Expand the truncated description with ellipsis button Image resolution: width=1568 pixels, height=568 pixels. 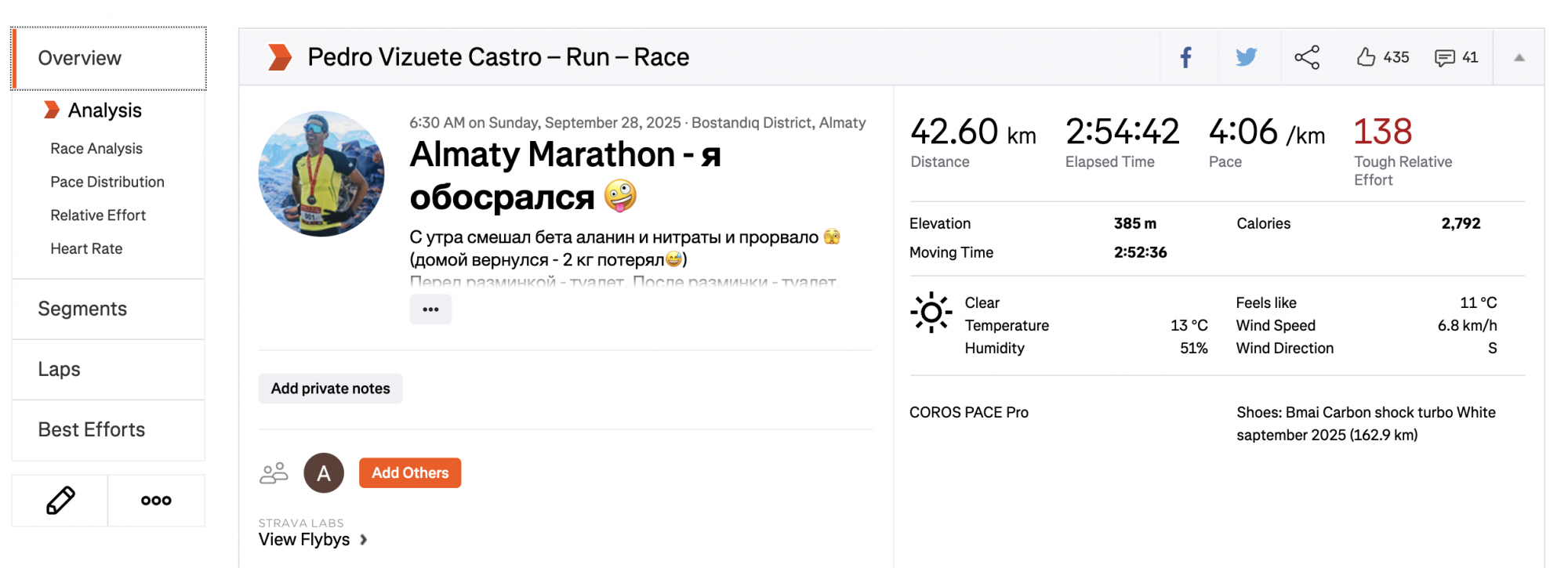430,309
